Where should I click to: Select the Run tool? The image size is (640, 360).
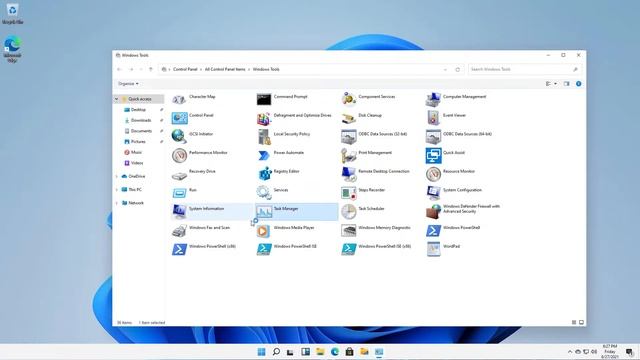coord(184,192)
